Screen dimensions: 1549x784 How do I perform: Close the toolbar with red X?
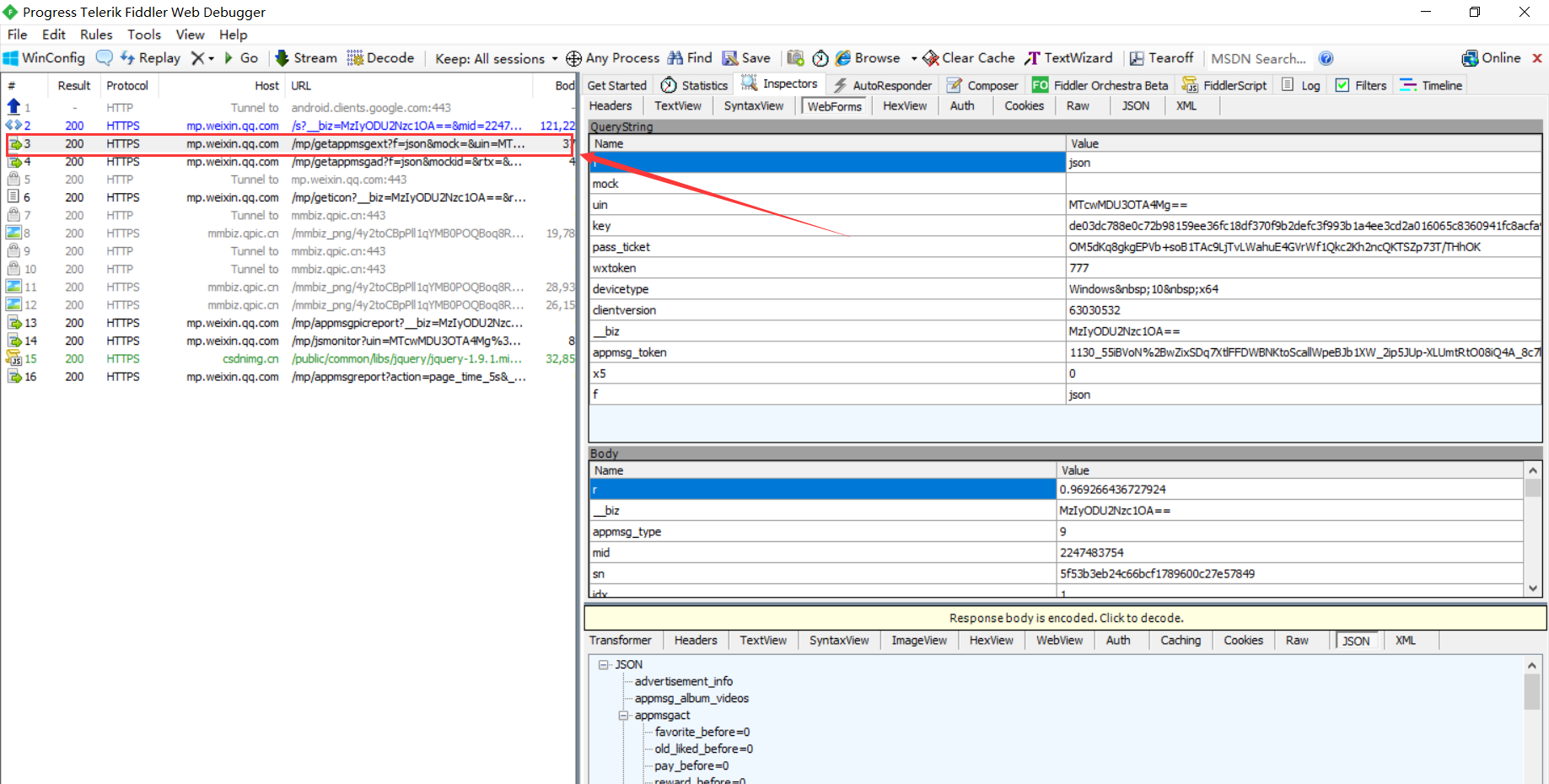coord(1537,58)
